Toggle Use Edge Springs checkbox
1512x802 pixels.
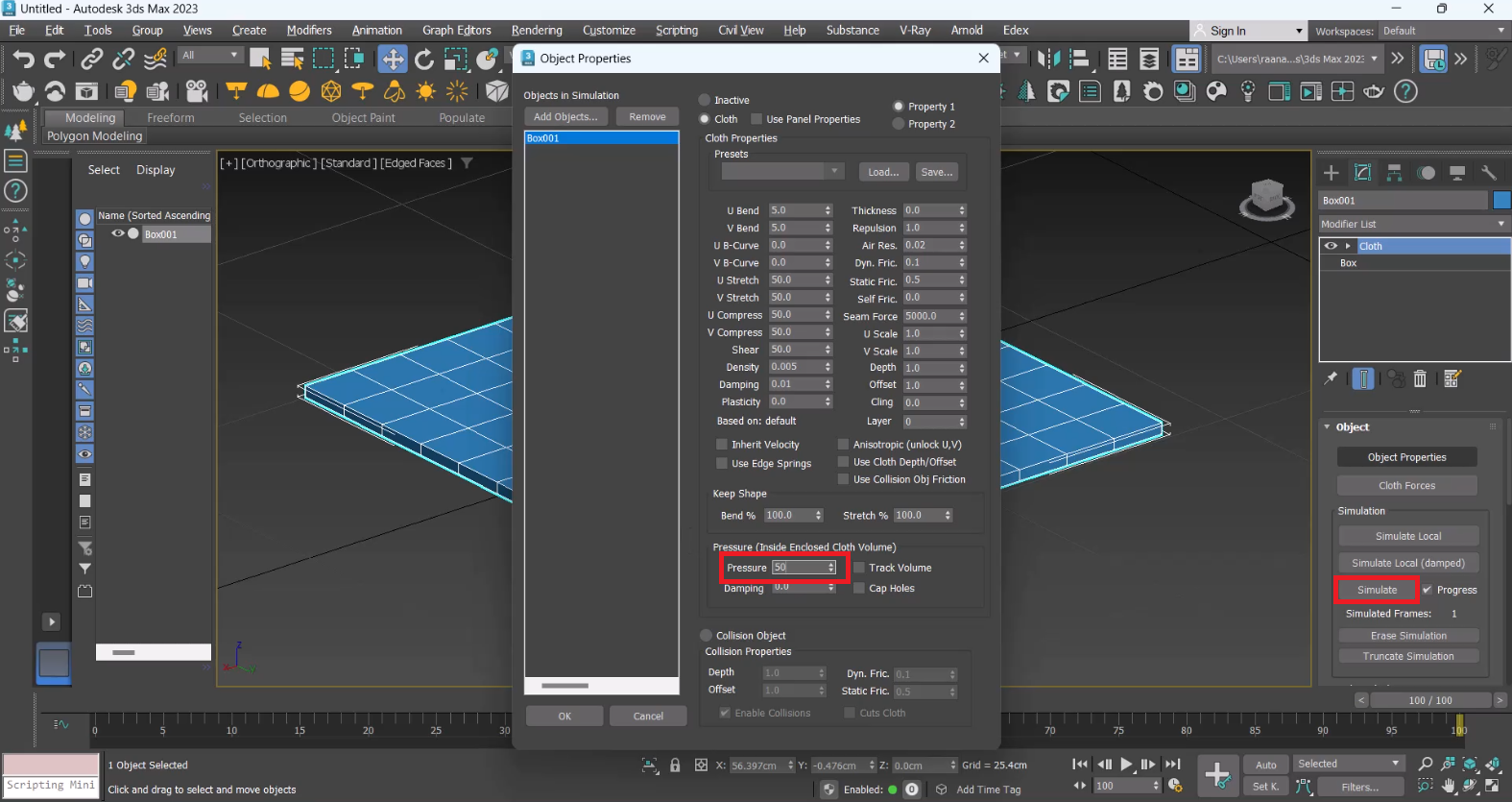pyautogui.click(x=722, y=463)
